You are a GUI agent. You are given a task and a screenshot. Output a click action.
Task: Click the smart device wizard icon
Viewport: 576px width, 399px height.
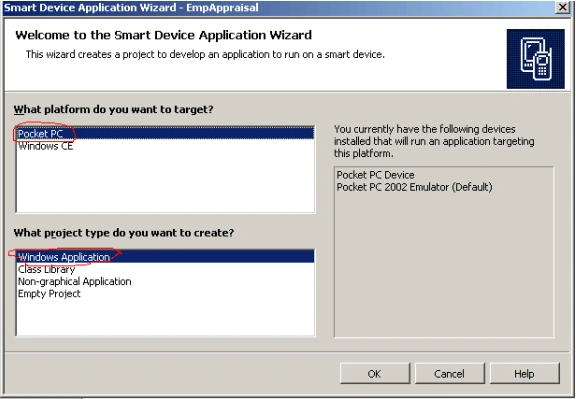click(x=536, y=59)
